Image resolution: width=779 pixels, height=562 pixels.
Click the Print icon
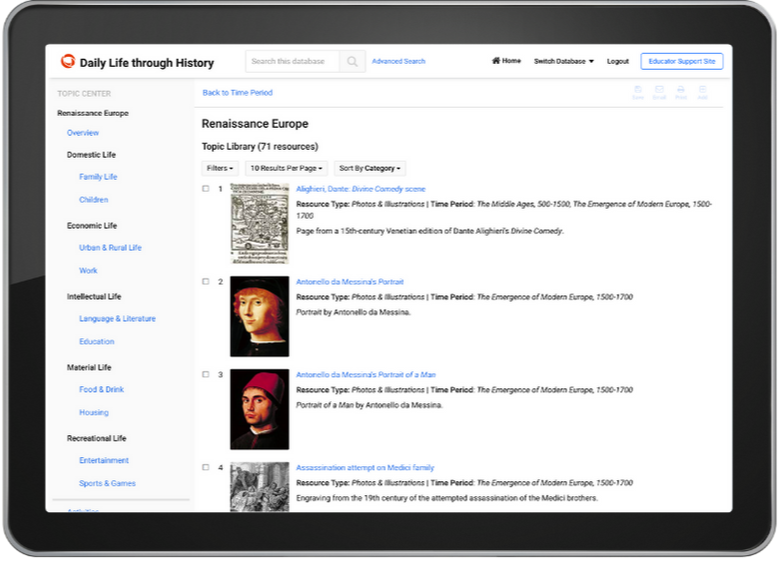pos(681,92)
